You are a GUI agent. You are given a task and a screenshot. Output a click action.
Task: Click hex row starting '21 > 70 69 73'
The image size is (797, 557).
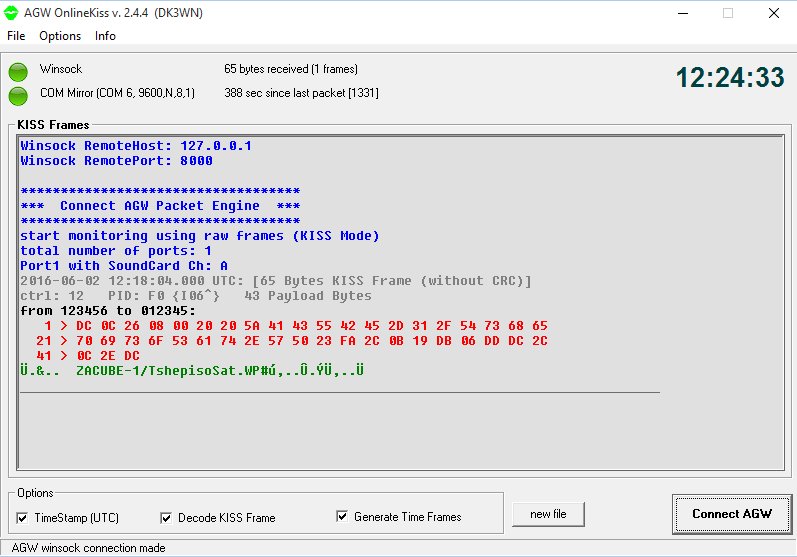tap(292, 341)
